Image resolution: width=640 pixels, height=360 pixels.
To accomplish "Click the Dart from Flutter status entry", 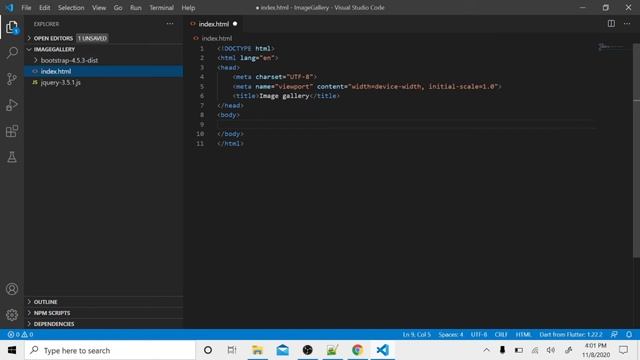I will (571, 334).
